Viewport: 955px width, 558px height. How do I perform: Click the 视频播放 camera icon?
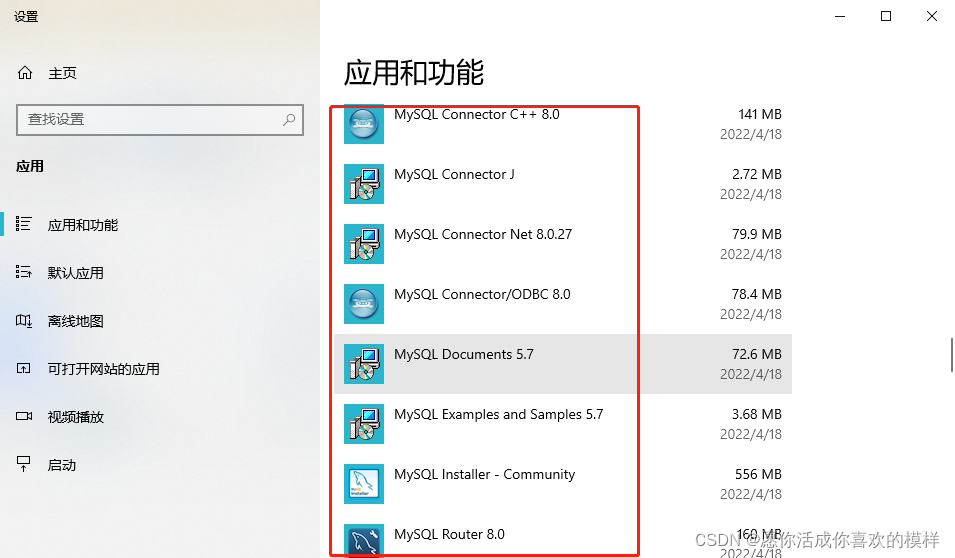click(24, 416)
